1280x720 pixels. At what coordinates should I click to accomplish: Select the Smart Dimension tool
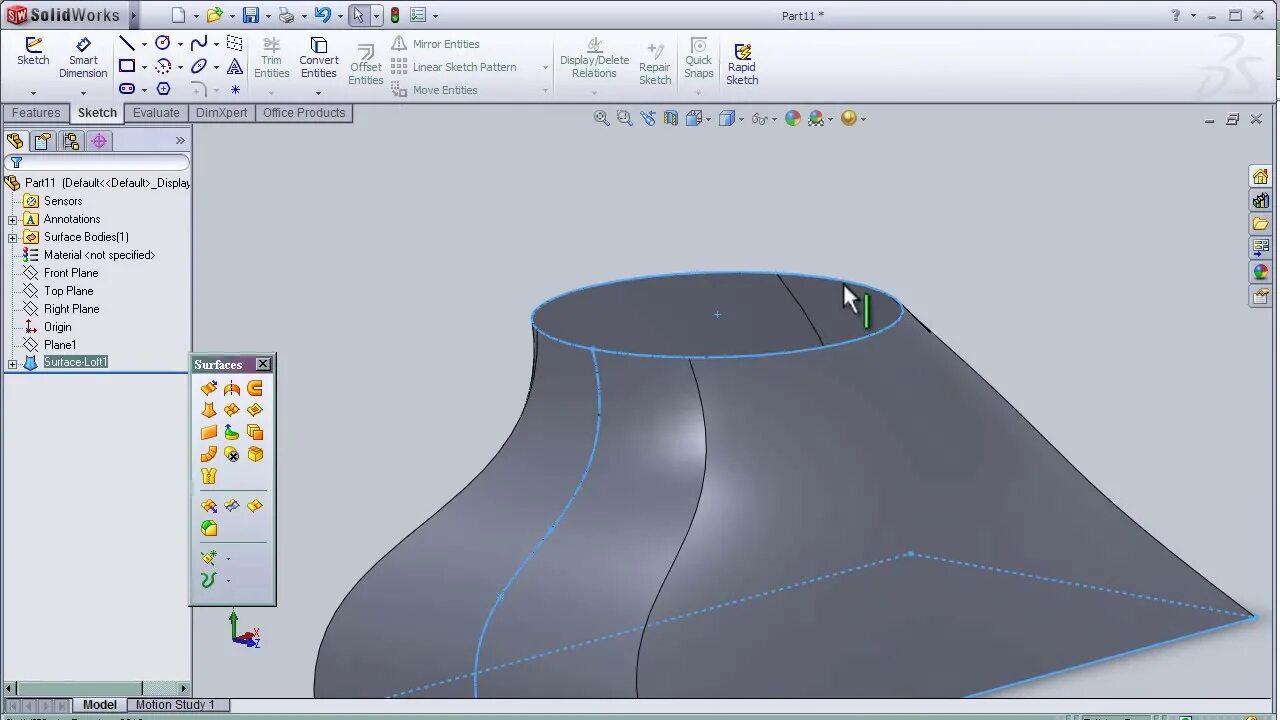coord(83,58)
